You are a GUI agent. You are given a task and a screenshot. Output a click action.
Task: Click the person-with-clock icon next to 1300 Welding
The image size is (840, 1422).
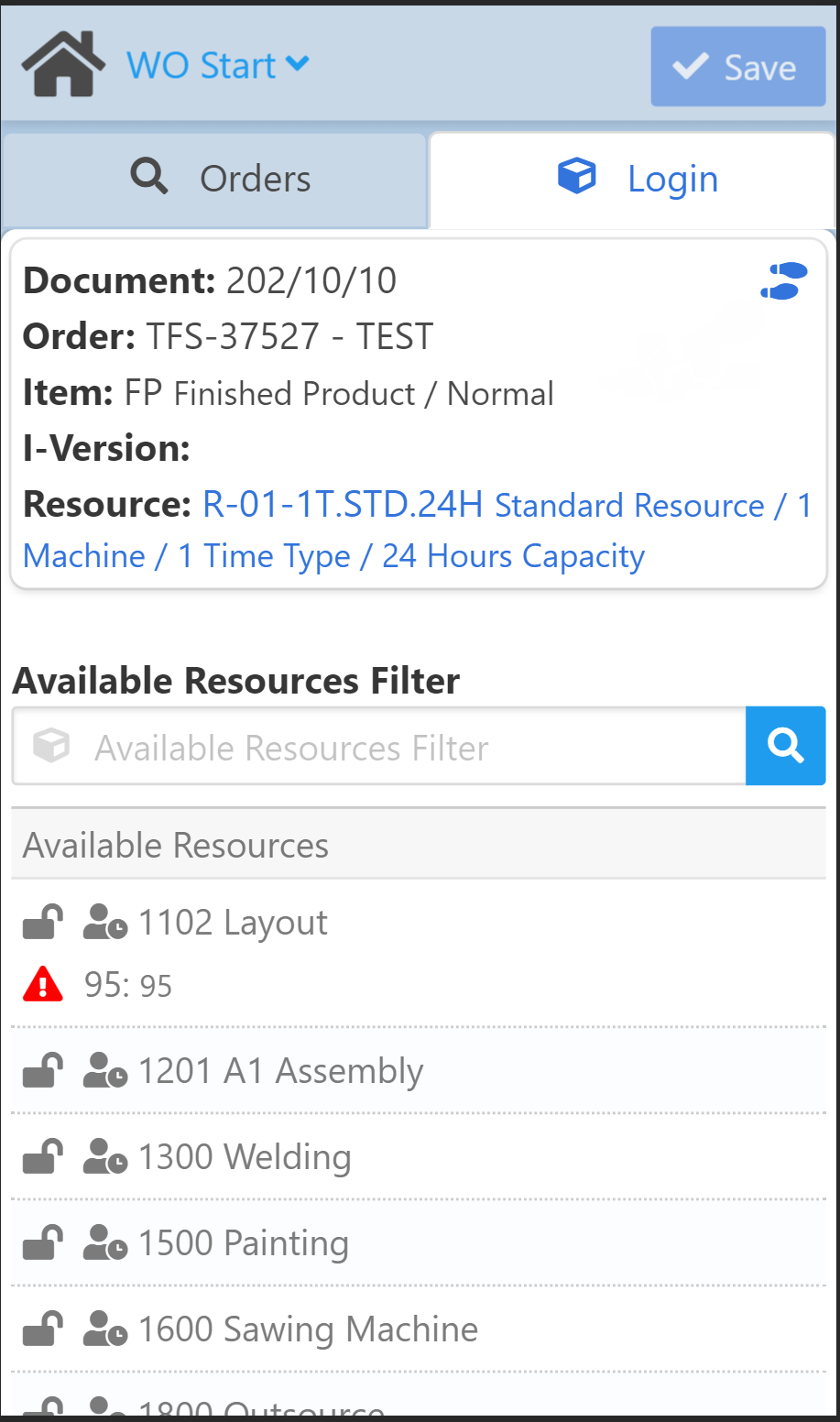pos(104,1155)
